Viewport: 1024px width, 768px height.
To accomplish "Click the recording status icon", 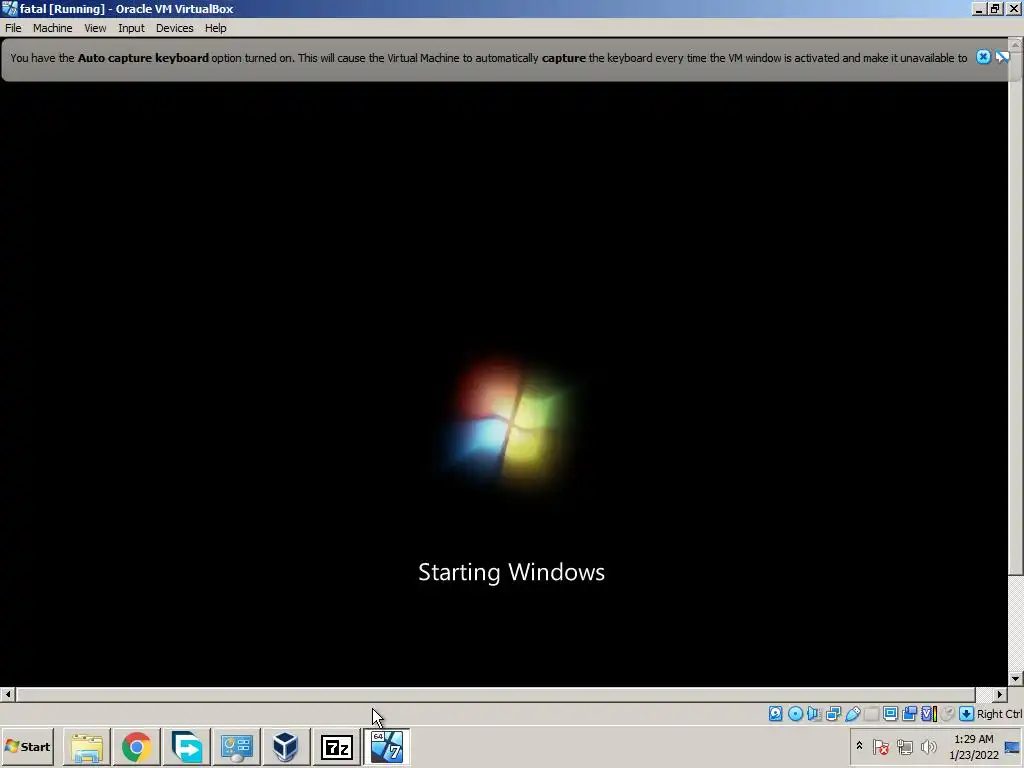I will pos(910,714).
